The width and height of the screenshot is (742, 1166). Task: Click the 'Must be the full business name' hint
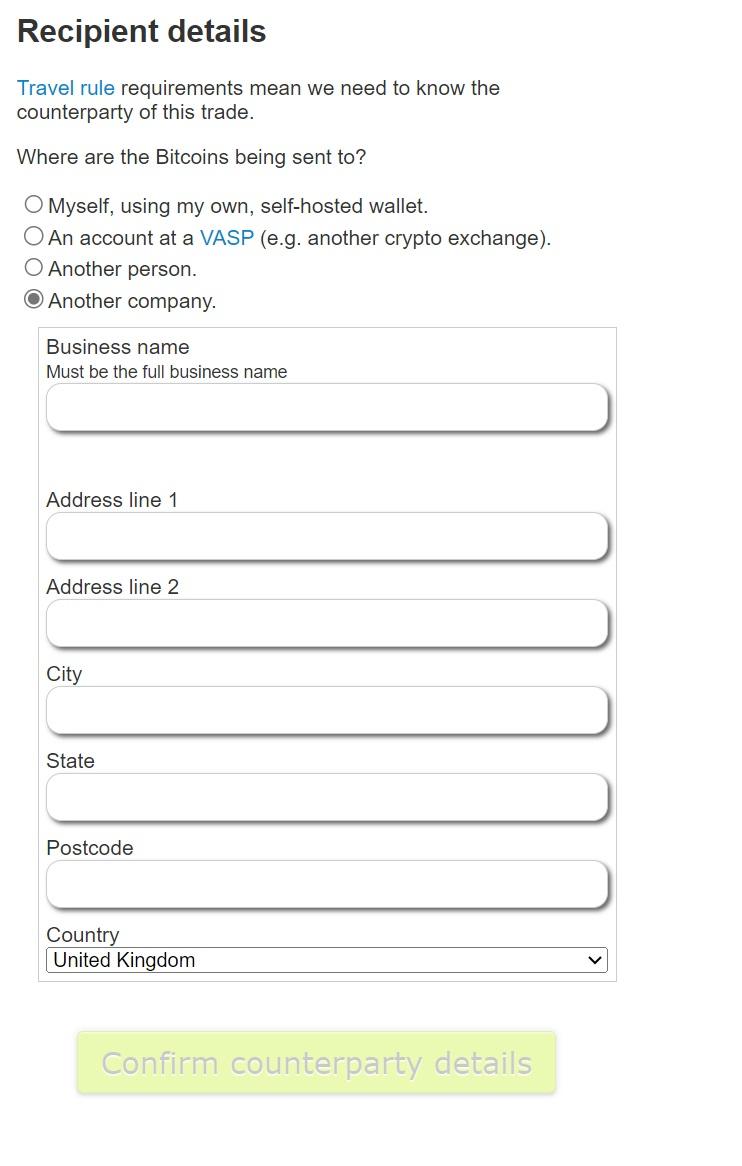click(x=167, y=372)
